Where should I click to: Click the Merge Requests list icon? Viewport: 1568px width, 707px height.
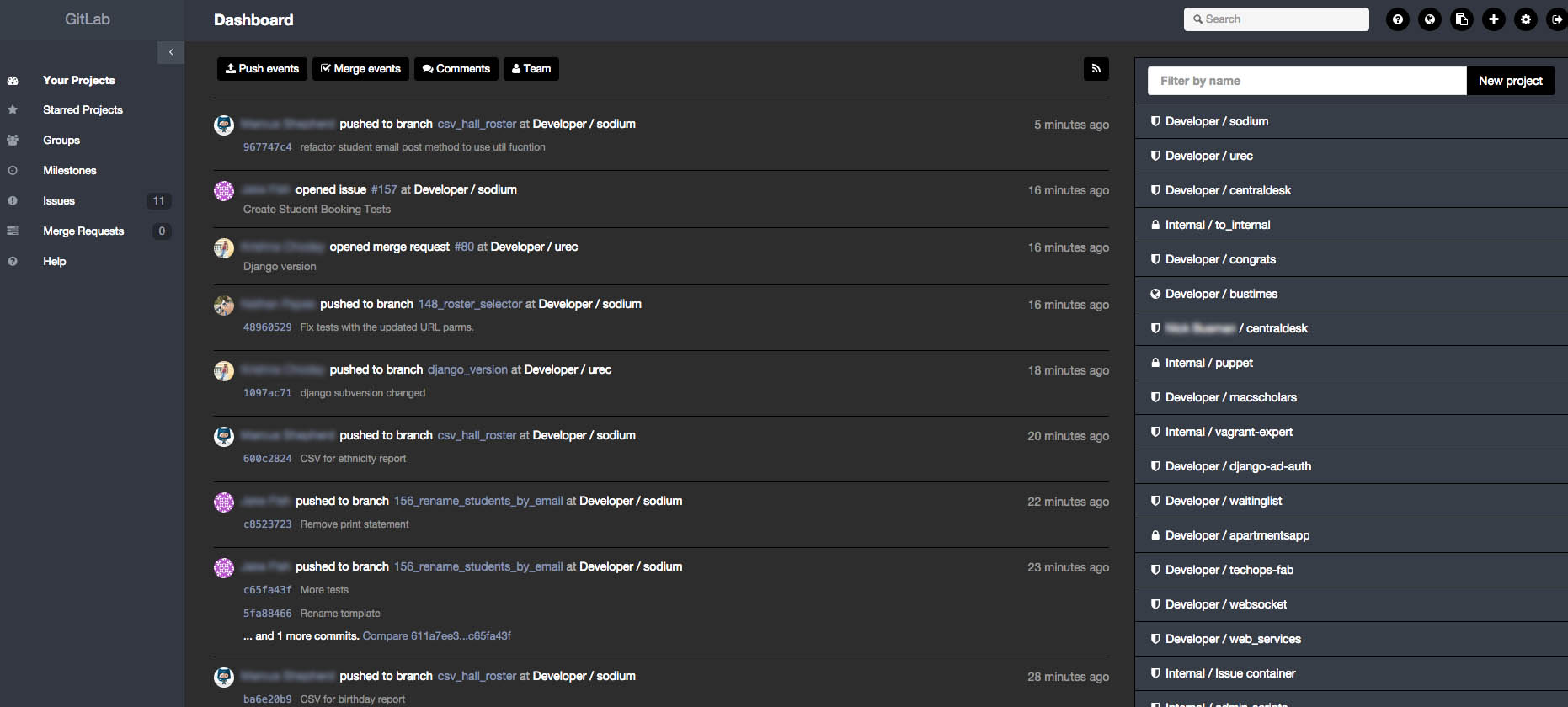[13, 231]
